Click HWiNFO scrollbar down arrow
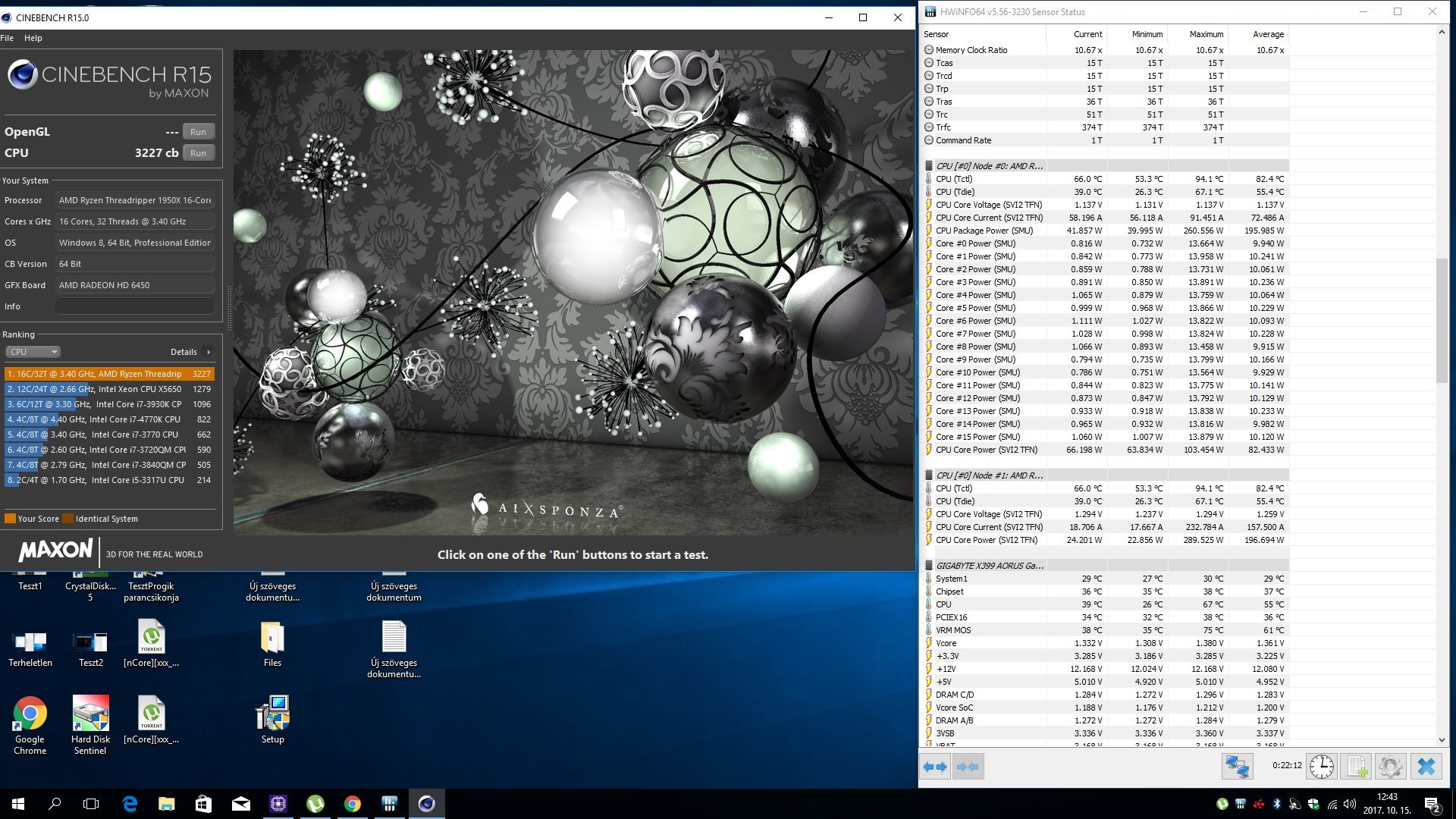Viewport: 1456px width, 819px height. point(1442,740)
